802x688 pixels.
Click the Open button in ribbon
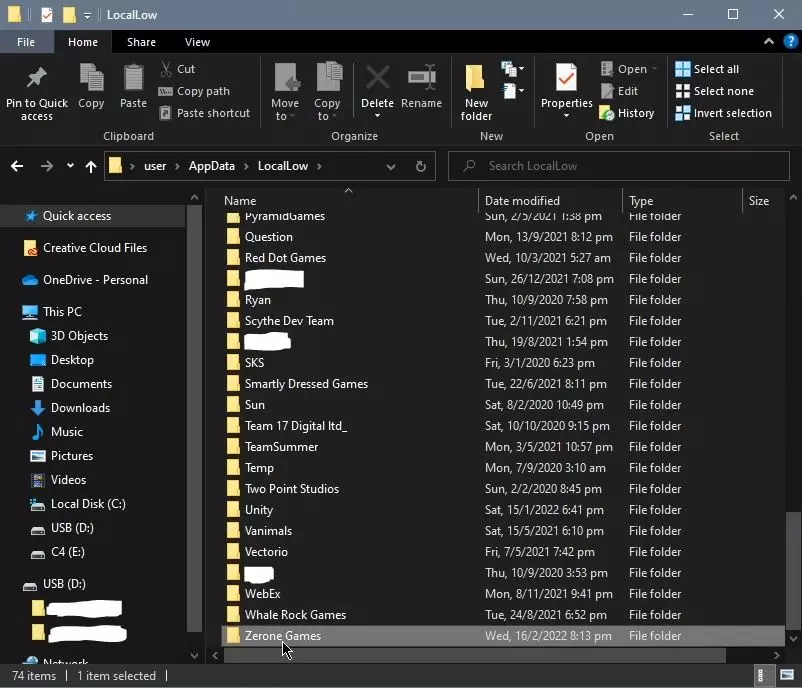(628, 69)
